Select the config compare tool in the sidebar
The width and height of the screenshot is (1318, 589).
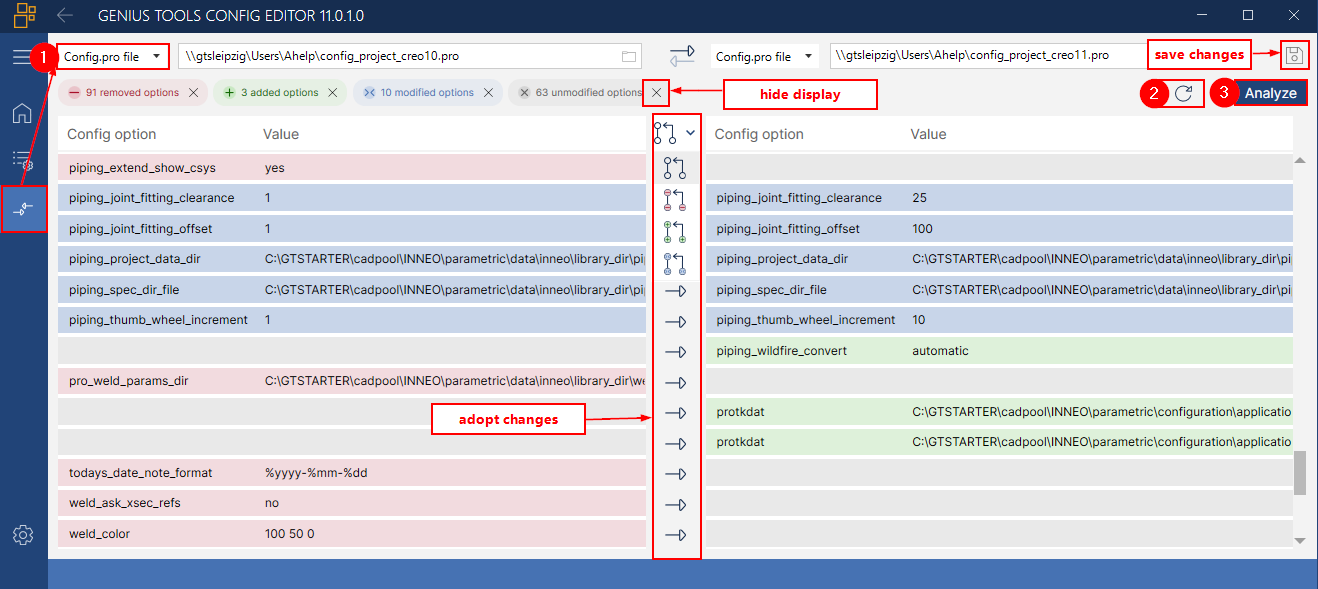click(x=23, y=210)
